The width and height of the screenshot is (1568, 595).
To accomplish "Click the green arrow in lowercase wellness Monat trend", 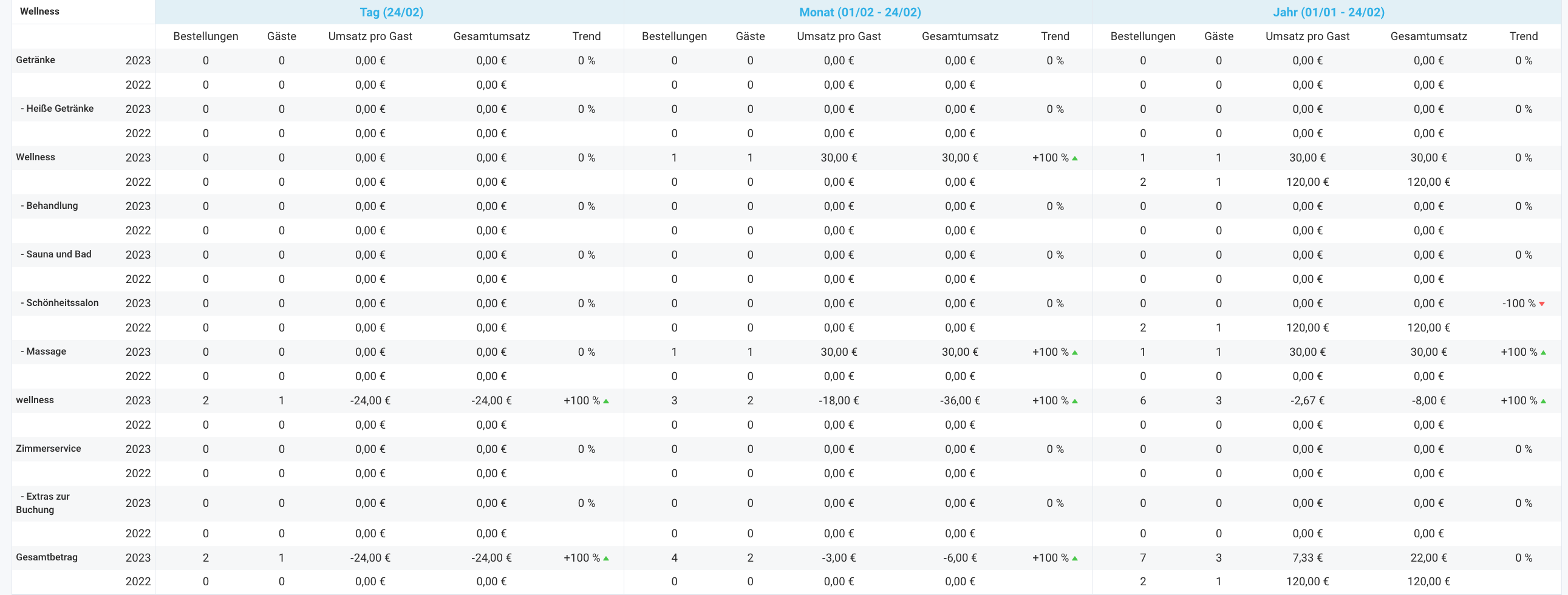I will click(1075, 401).
